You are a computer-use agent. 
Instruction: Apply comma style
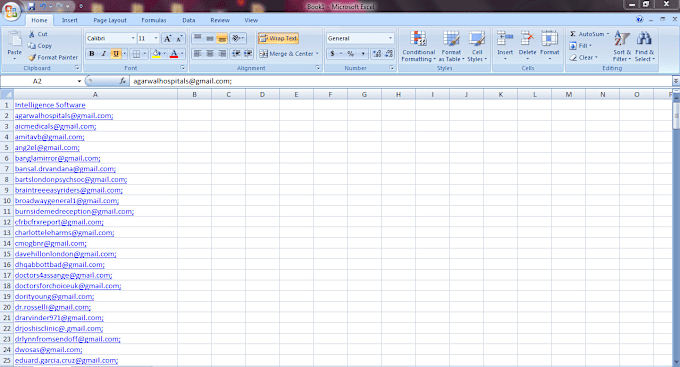(x=363, y=54)
